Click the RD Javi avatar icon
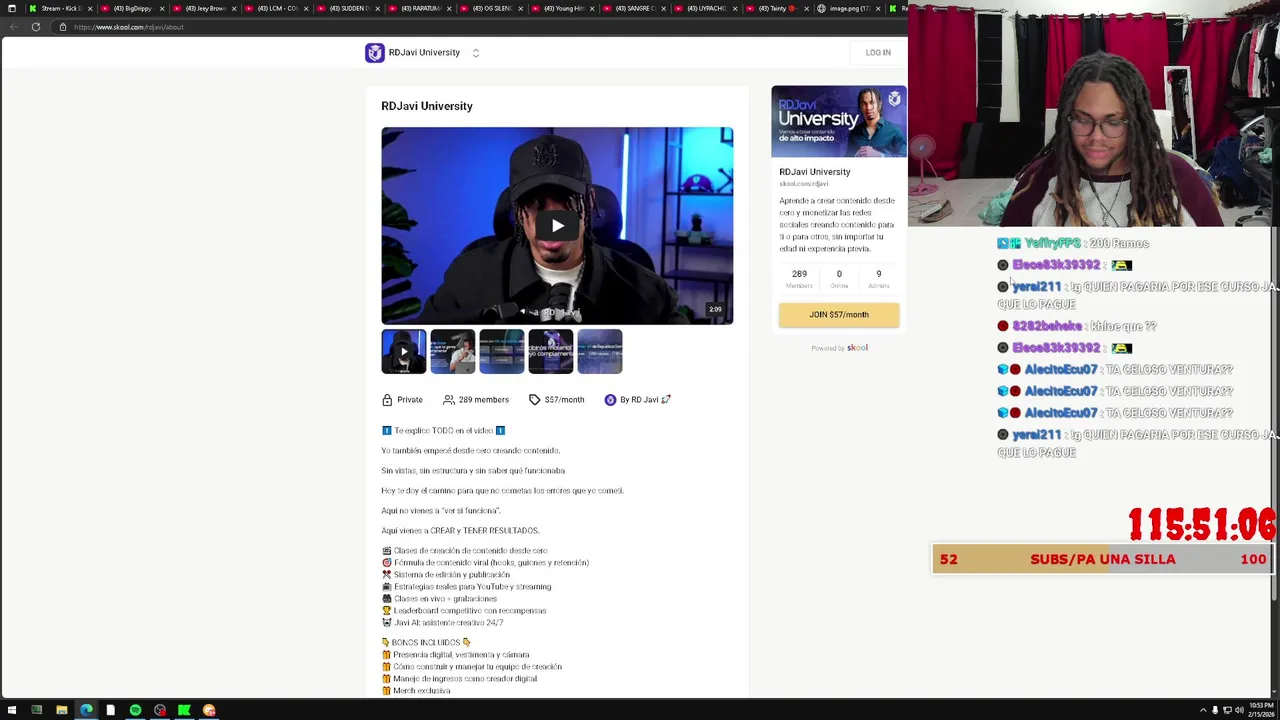This screenshot has width=1280, height=720. pyautogui.click(x=610, y=400)
